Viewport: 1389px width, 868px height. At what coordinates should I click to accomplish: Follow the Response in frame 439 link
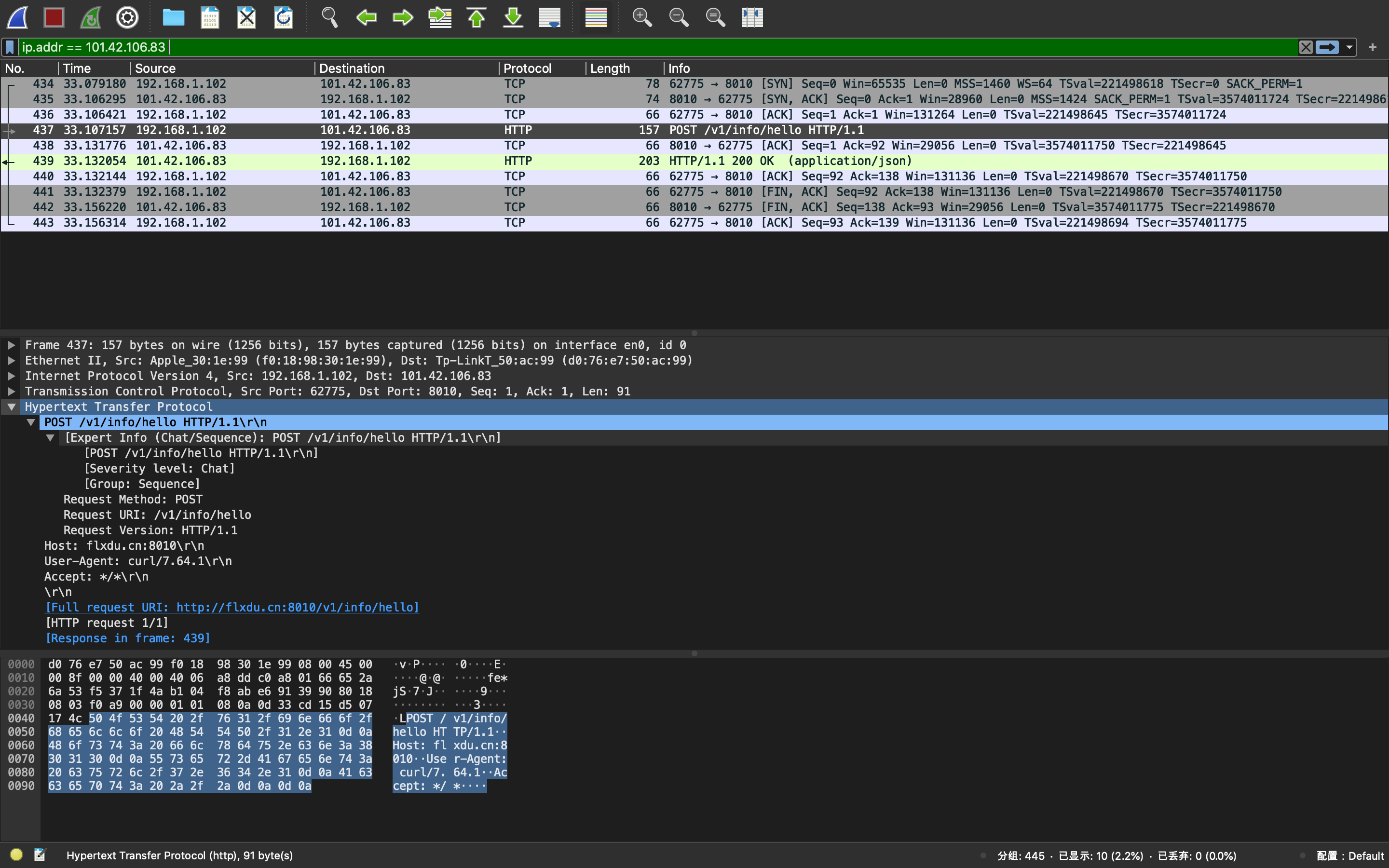[x=127, y=638]
